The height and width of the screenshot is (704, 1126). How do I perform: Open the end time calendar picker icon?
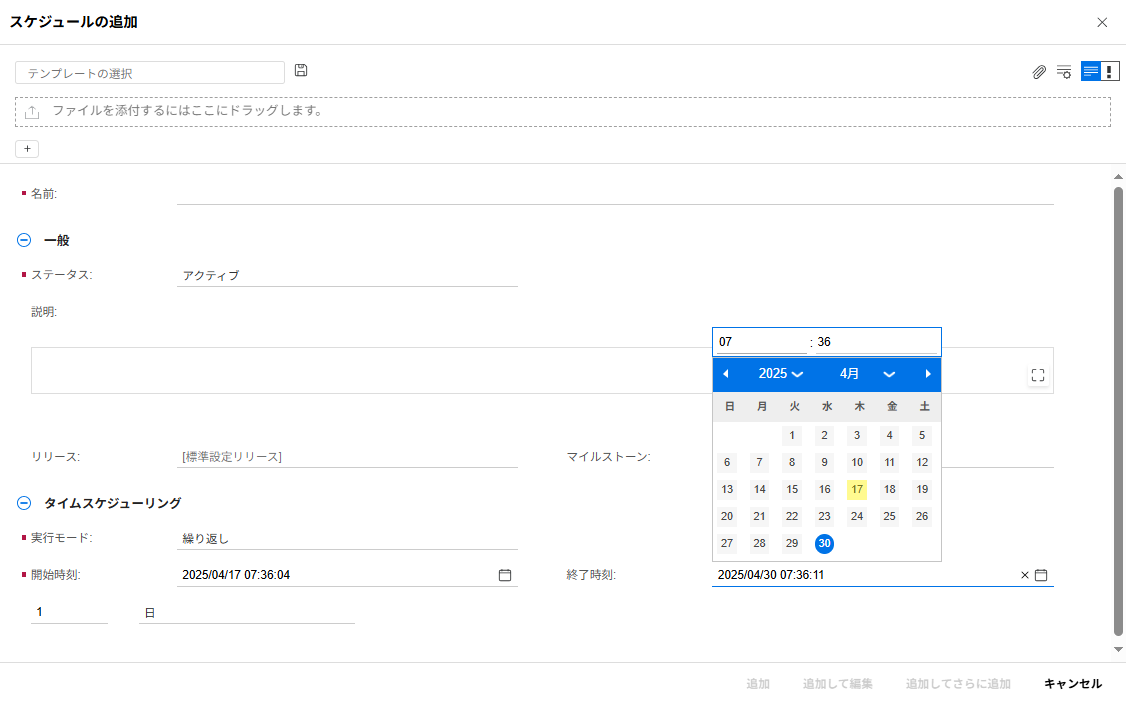(1041, 575)
